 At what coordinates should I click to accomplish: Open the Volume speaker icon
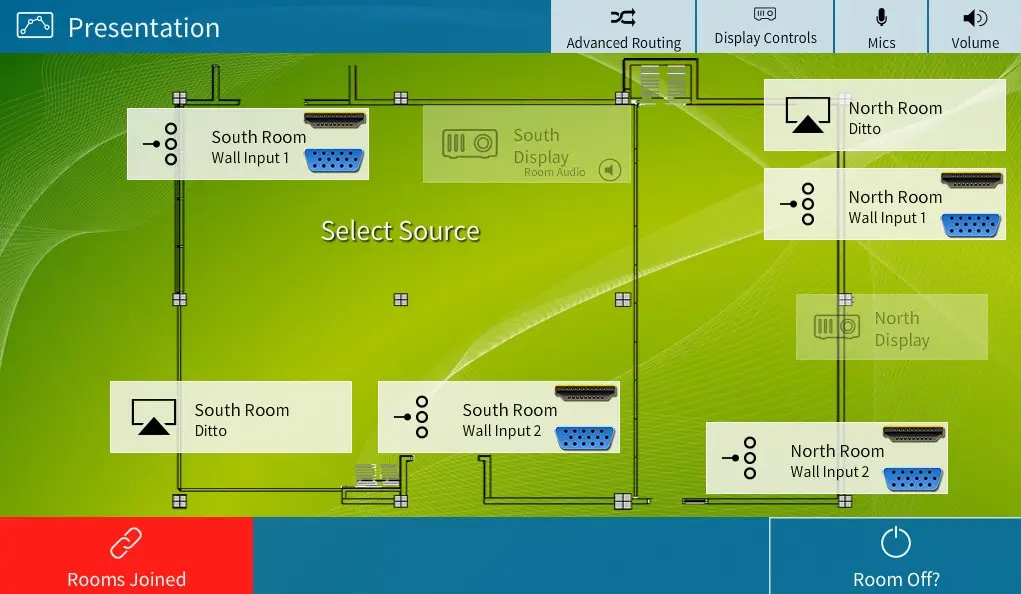pyautogui.click(x=974, y=17)
